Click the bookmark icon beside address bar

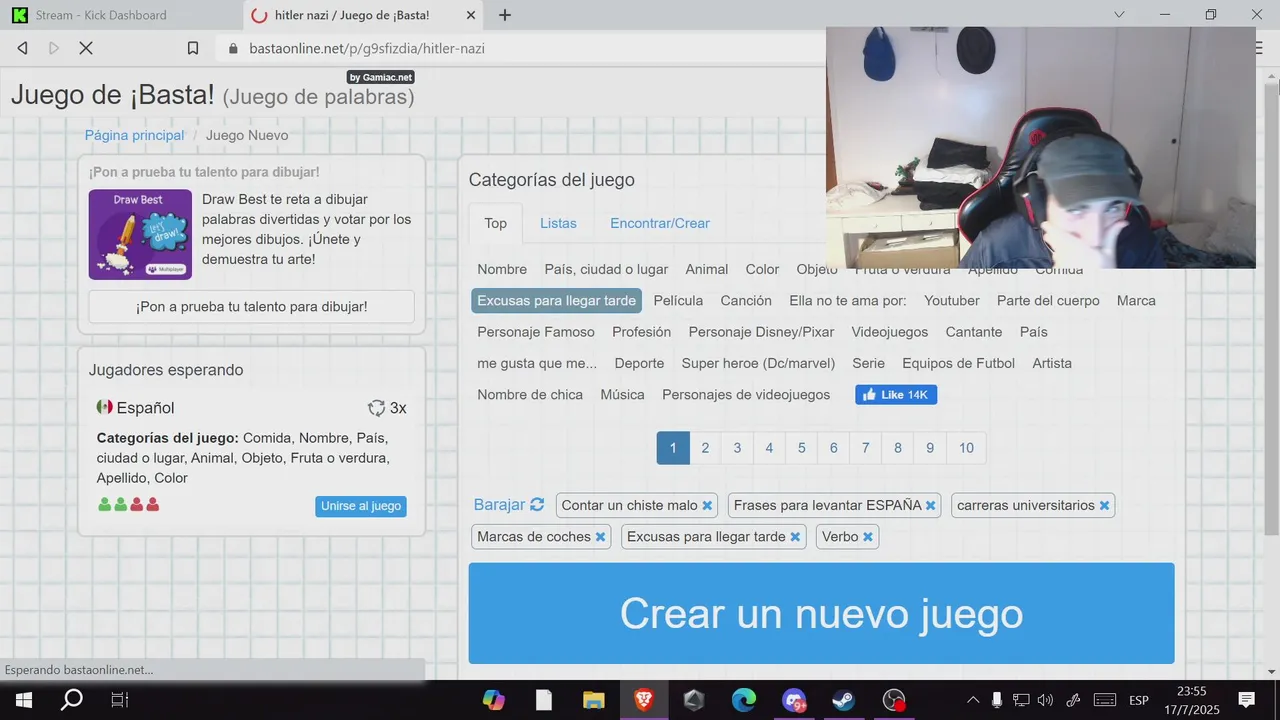tap(193, 48)
